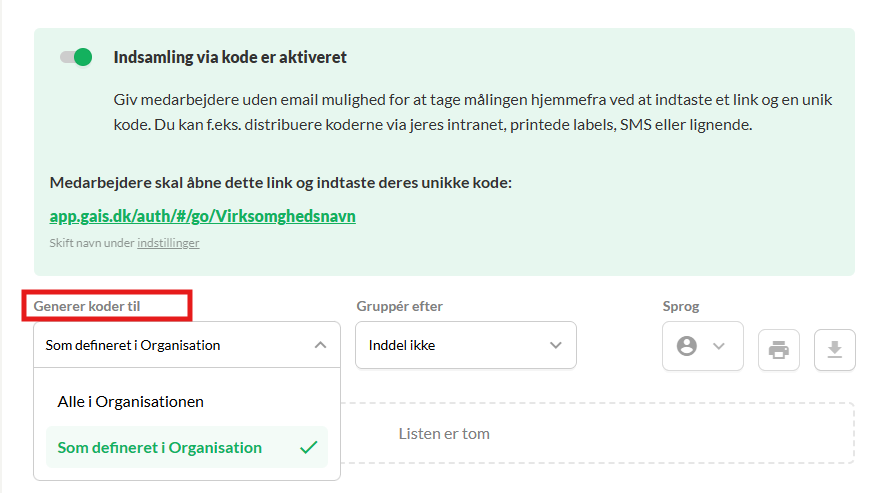Choose Som defineret i Organisation in the list
This screenshot has width=887, height=493.
pyautogui.click(x=160, y=447)
